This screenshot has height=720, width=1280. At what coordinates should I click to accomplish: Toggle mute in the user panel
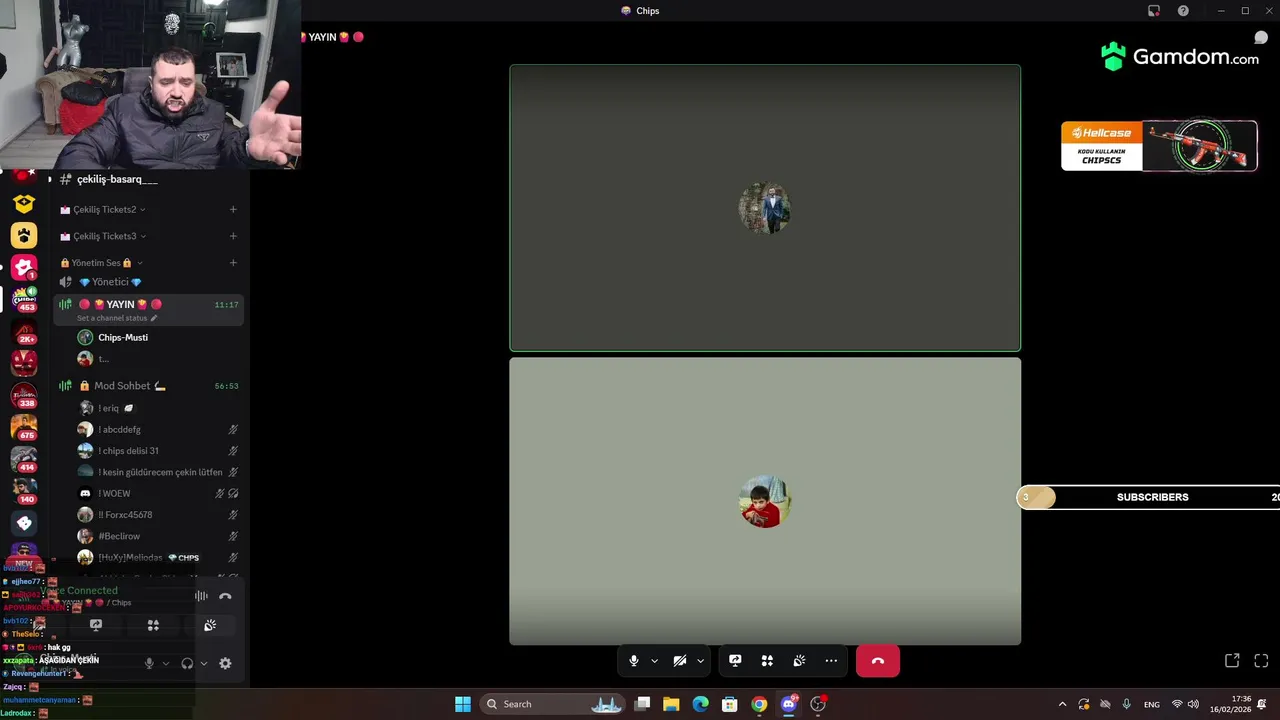[149, 663]
